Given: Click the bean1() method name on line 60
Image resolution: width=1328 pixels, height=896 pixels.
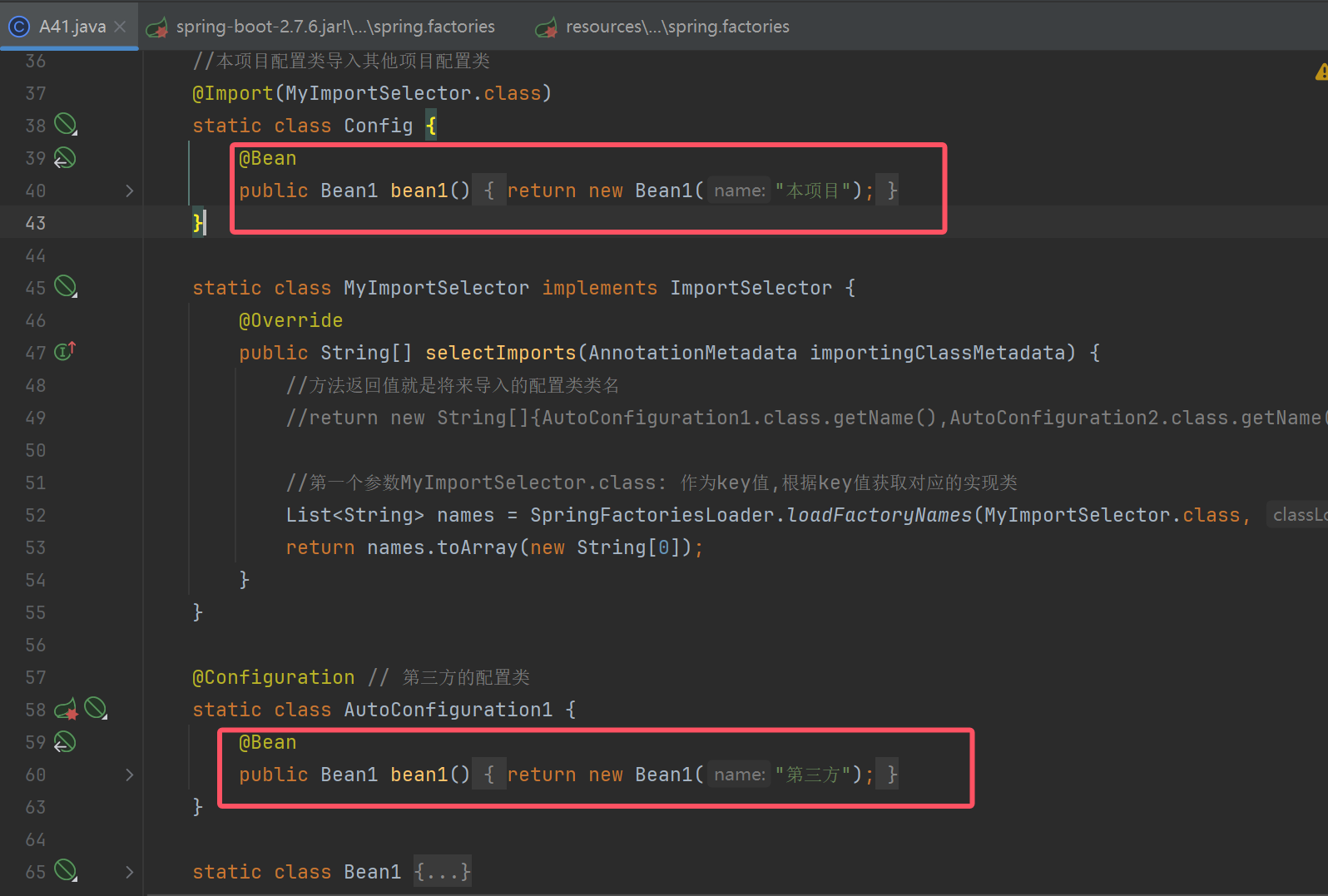Looking at the screenshot, I should pos(430,775).
